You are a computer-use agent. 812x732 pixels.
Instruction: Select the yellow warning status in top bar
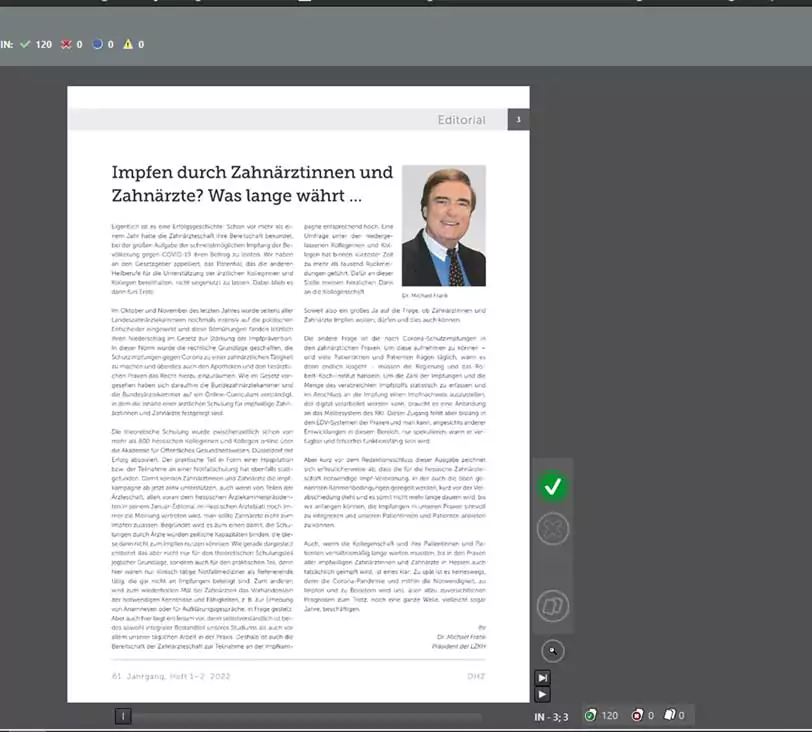[x=134, y=45]
